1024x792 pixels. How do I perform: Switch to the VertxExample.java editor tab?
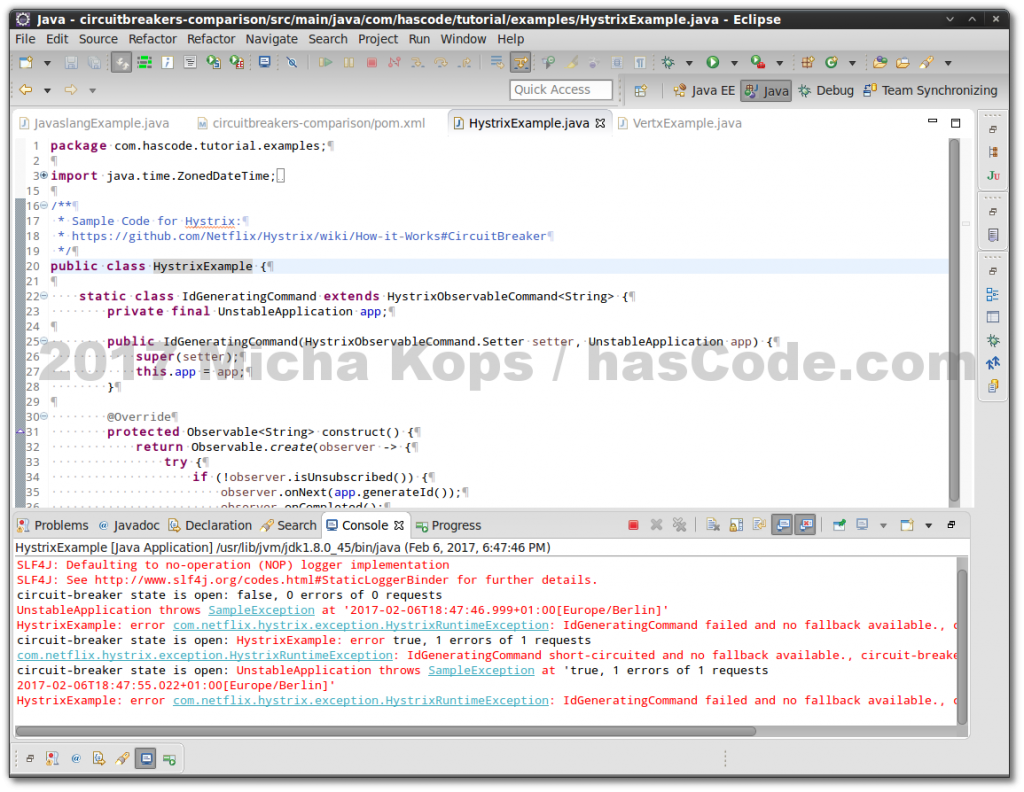click(680, 123)
